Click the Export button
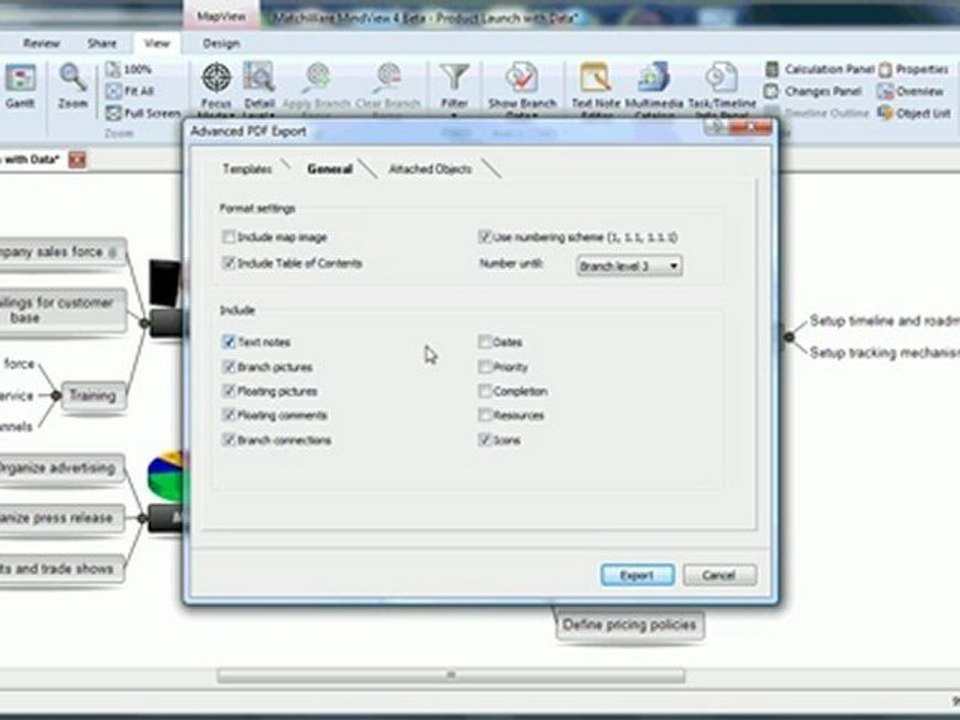The height and width of the screenshot is (720, 960). pyautogui.click(x=637, y=576)
